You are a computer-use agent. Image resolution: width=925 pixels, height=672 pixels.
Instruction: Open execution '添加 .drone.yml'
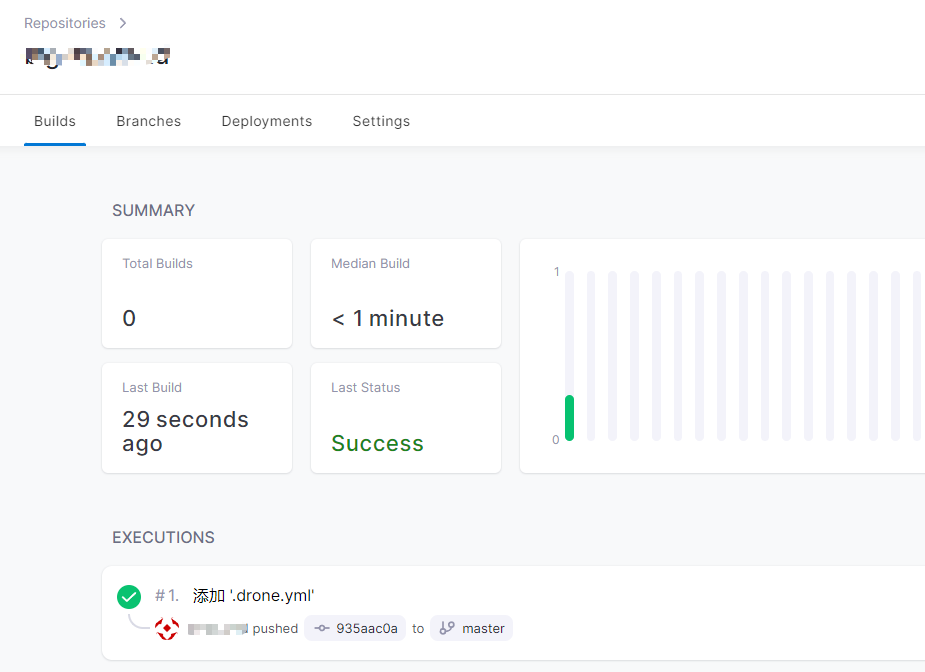tap(253, 596)
